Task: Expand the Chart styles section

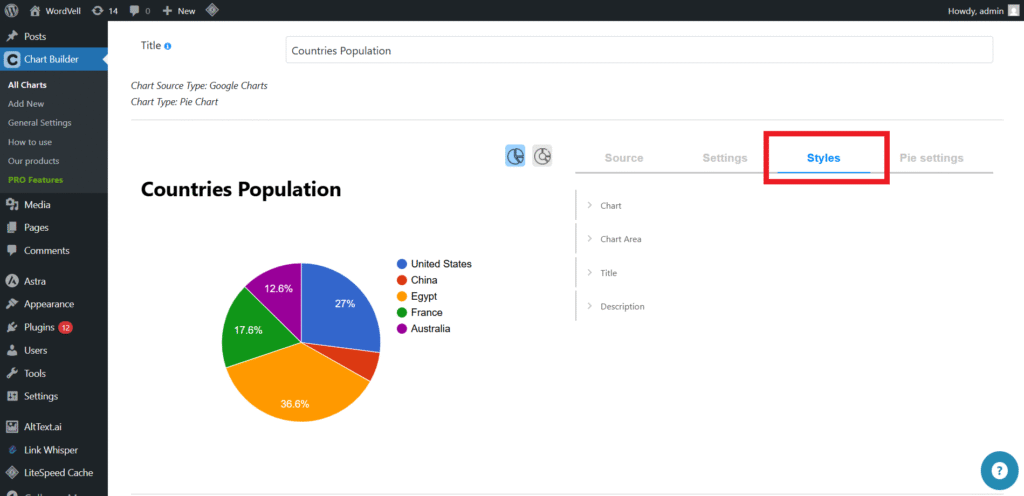Action: (610, 205)
